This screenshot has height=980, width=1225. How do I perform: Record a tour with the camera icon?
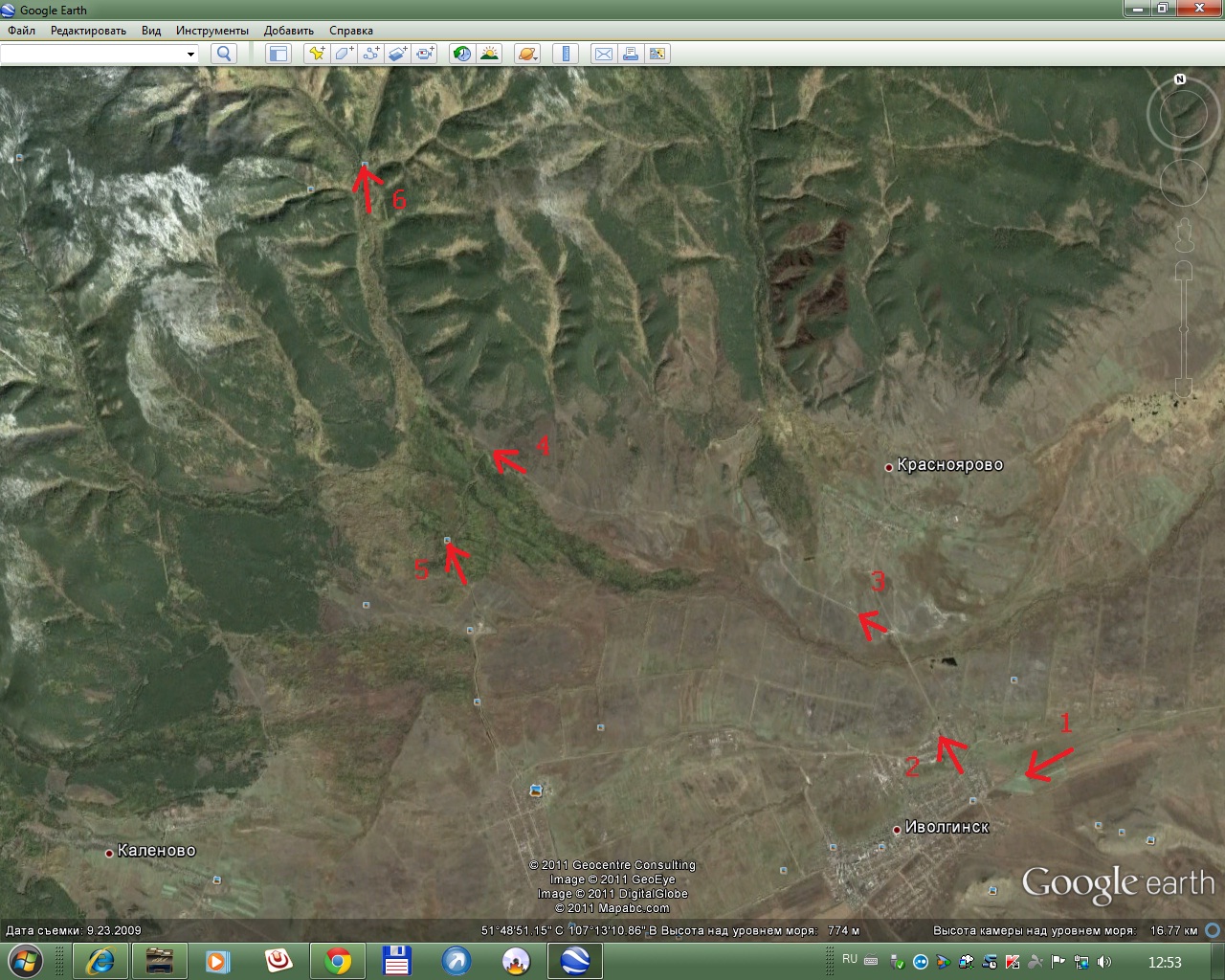pos(425,54)
